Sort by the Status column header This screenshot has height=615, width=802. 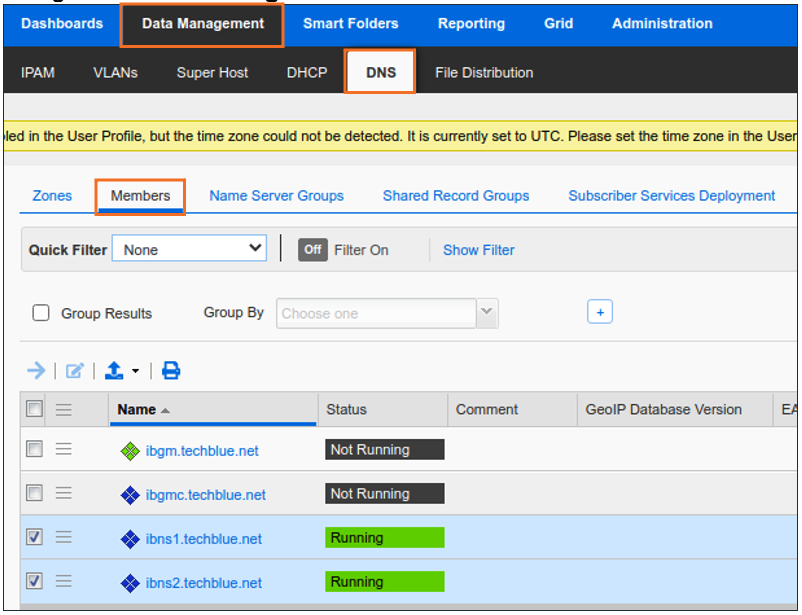pyautogui.click(x=346, y=409)
